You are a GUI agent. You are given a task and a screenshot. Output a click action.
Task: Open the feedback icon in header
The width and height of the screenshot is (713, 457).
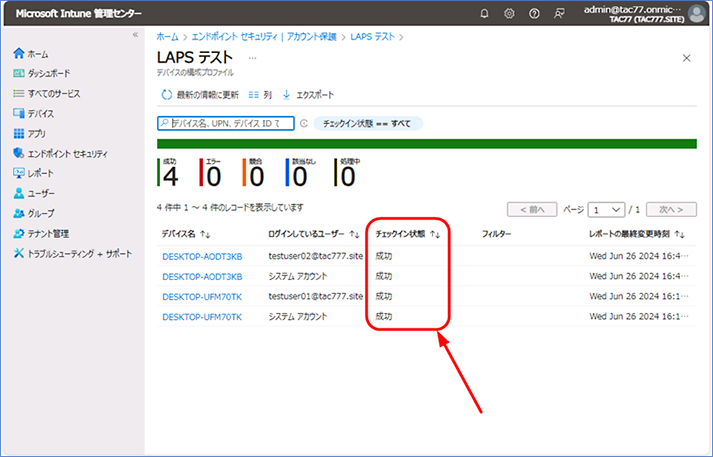click(x=559, y=14)
